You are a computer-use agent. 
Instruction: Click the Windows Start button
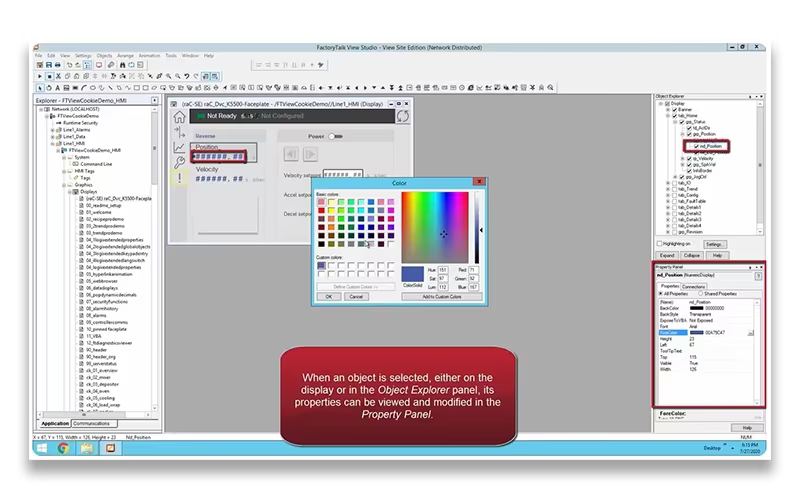click(x=42, y=448)
